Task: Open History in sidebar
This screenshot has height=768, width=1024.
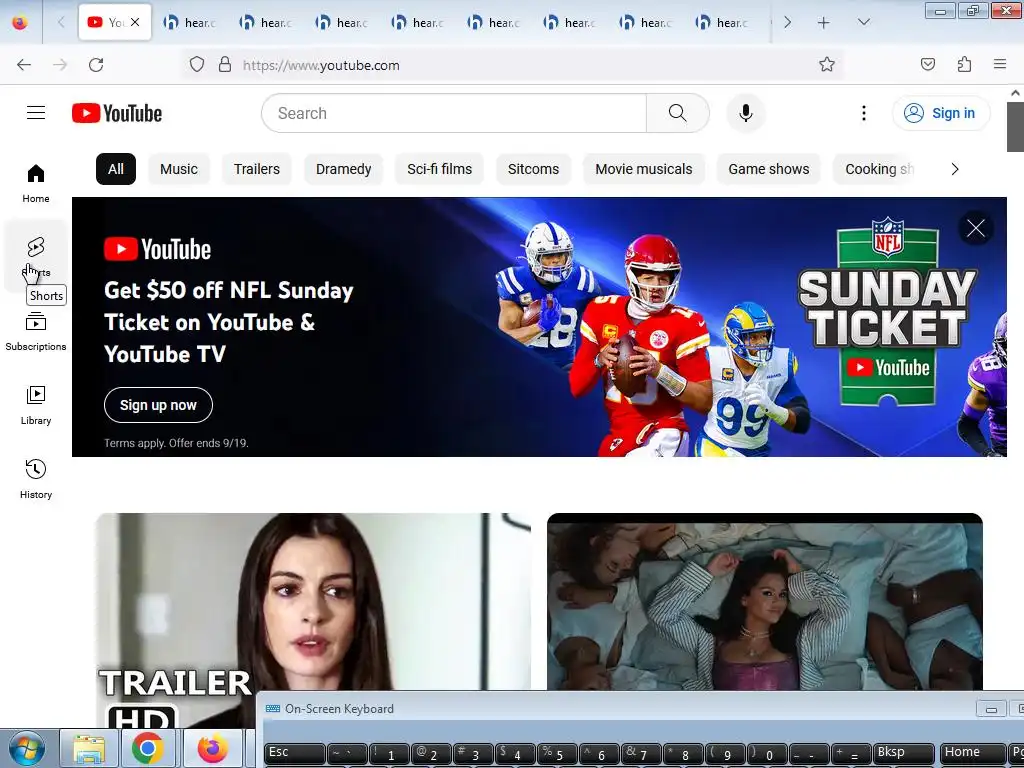Action: coord(36,479)
